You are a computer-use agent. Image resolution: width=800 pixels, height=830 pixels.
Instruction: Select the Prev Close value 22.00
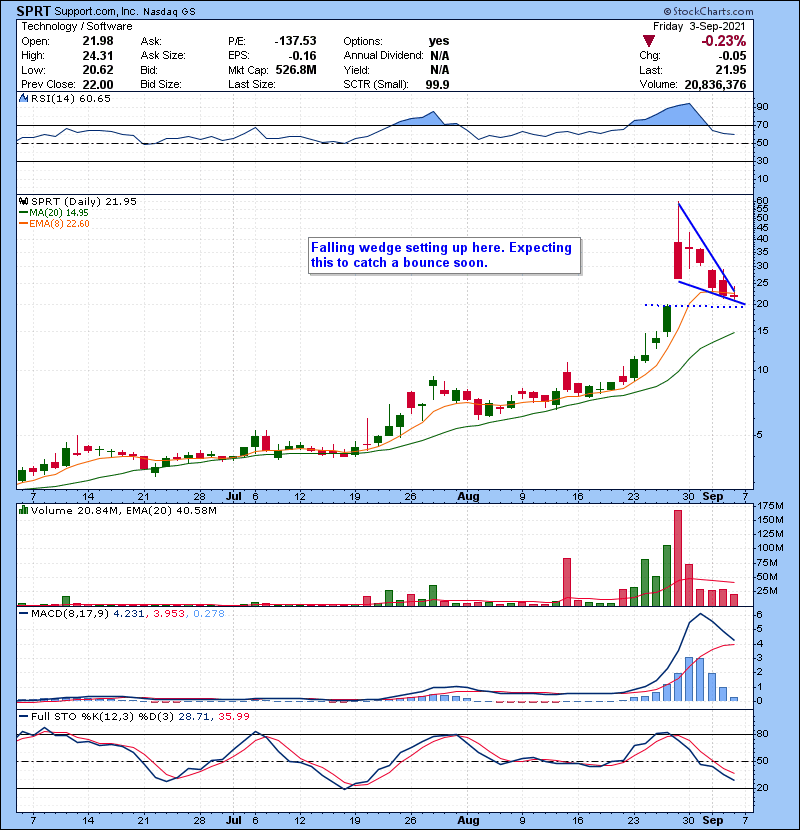point(98,85)
